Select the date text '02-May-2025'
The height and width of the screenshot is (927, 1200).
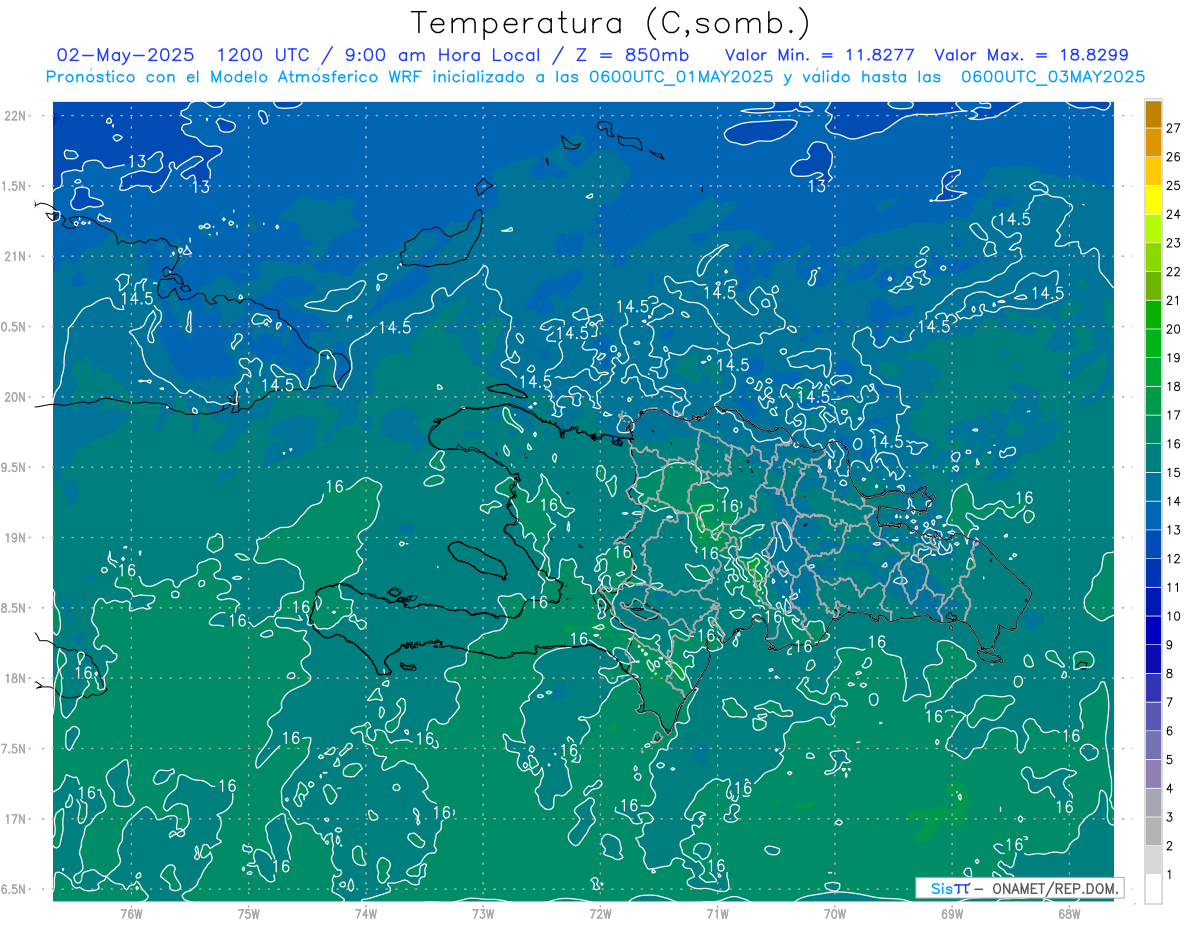pos(125,55)
